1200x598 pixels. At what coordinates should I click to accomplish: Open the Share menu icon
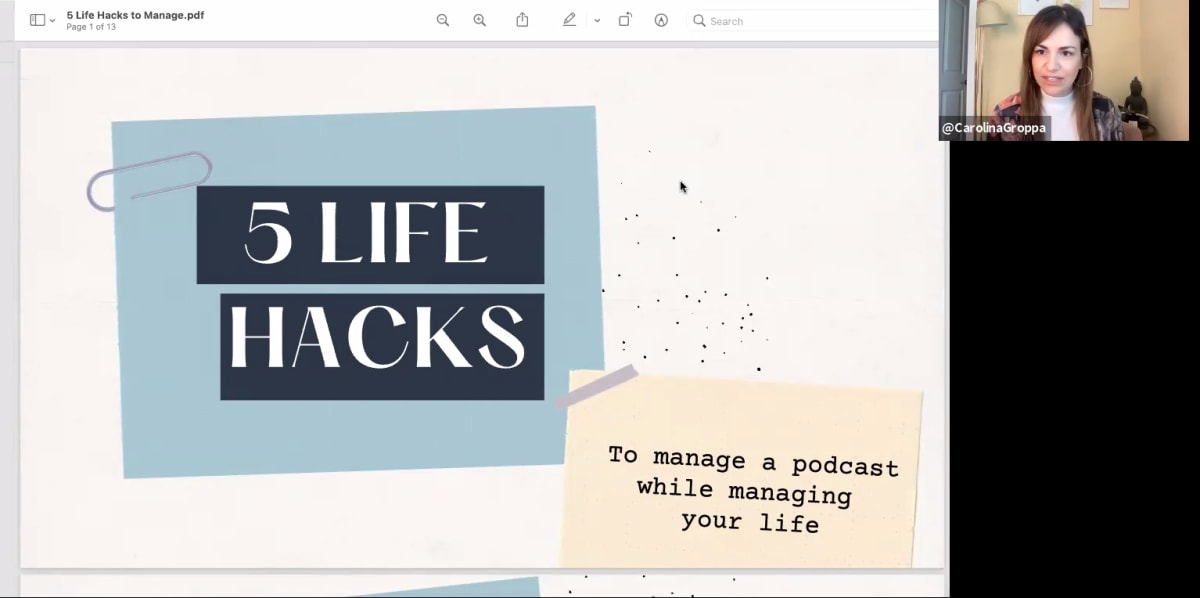[x=522, y=20]
